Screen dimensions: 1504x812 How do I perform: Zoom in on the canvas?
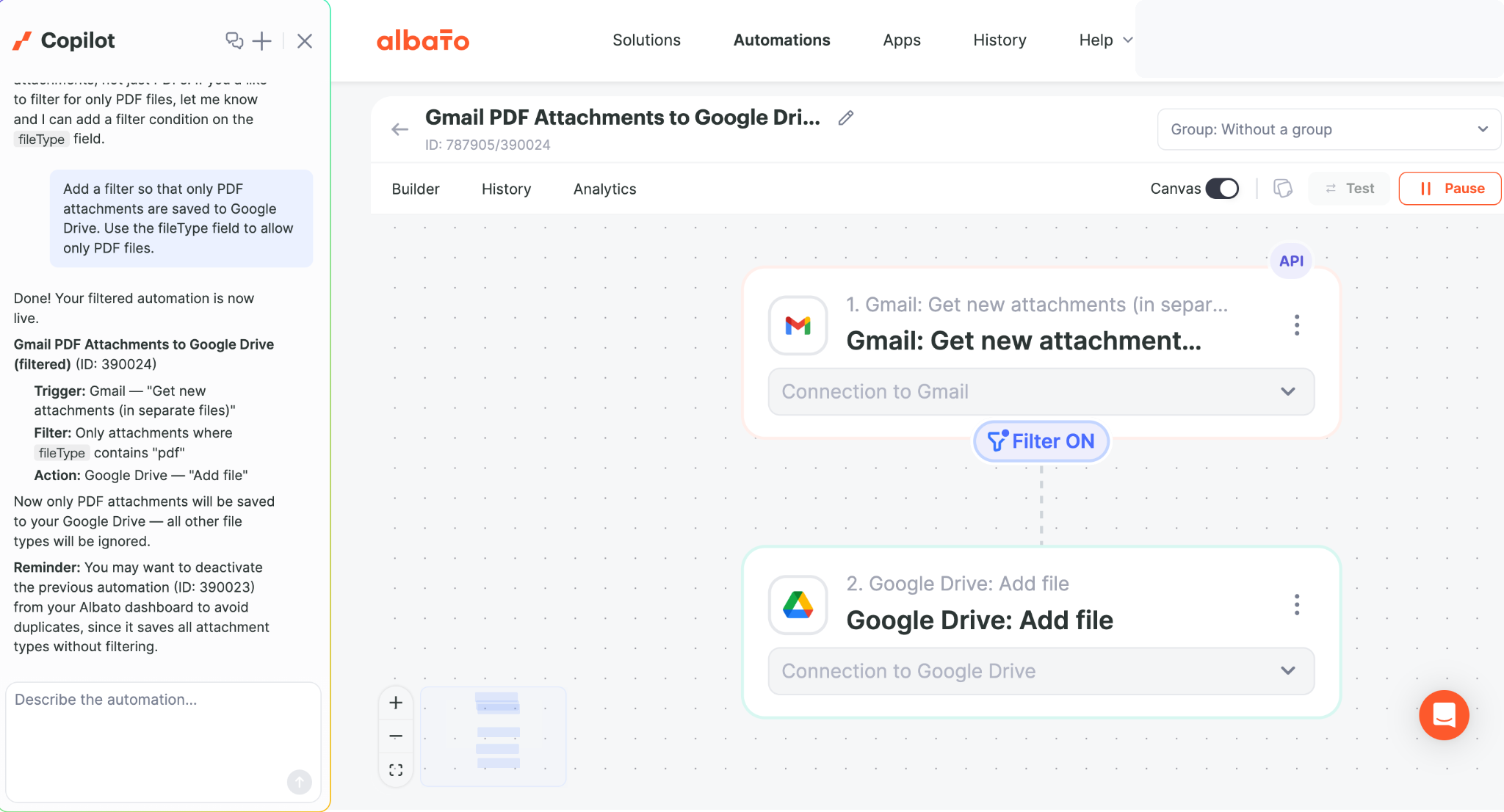click(396, 703)
